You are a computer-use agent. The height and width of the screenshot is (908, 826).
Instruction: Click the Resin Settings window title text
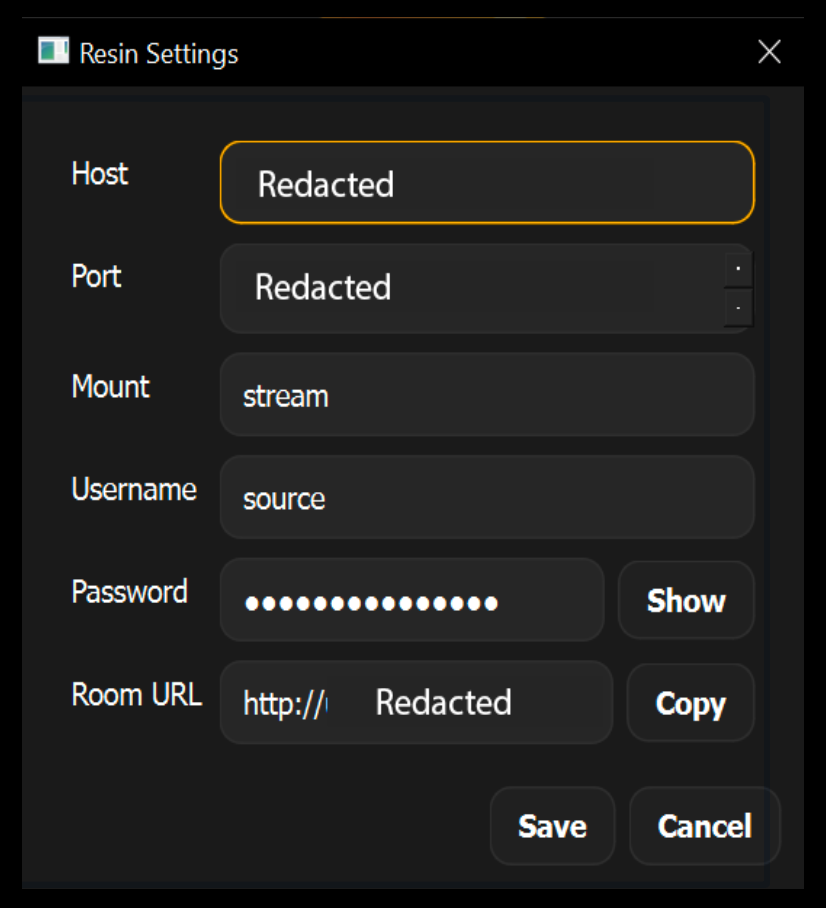159,53
